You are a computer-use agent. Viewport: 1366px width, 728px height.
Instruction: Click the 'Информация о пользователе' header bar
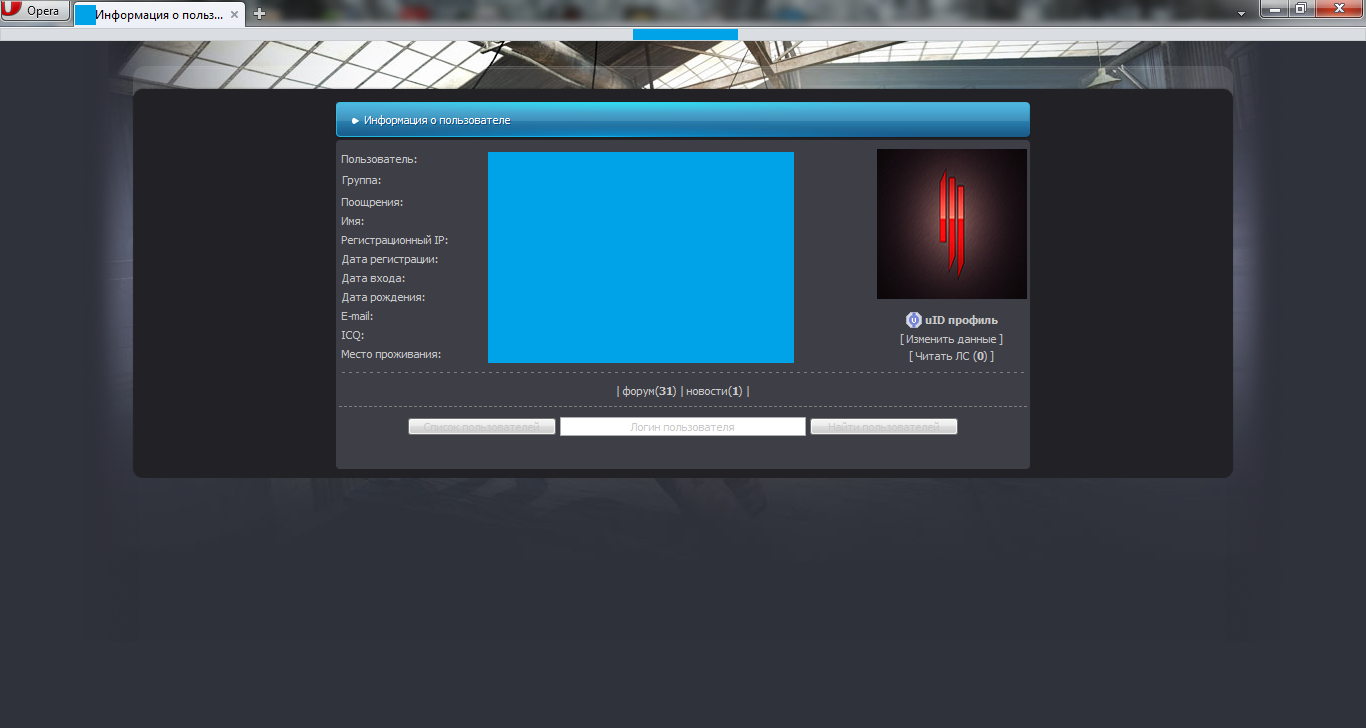[x=682, y=120]
